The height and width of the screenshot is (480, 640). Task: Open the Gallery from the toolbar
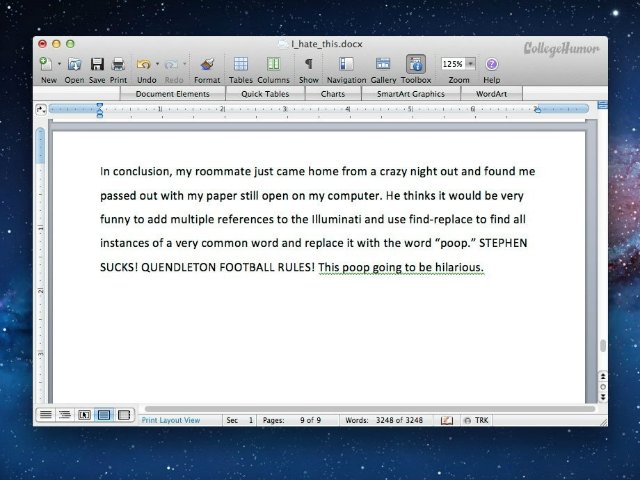383,64
